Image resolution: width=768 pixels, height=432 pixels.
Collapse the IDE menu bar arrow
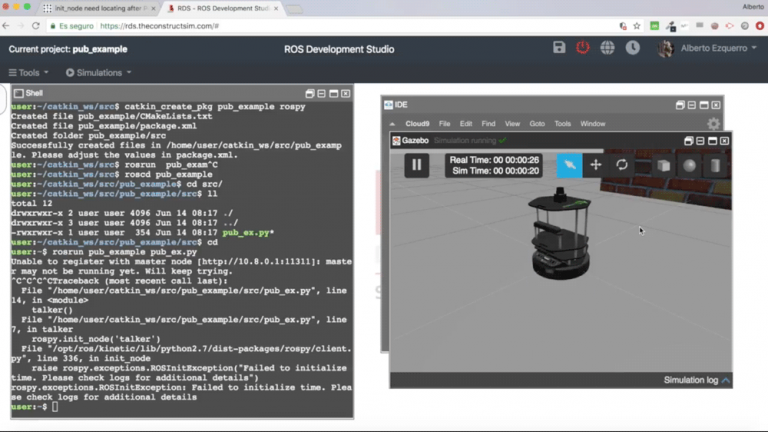click(x=392, y=124)
